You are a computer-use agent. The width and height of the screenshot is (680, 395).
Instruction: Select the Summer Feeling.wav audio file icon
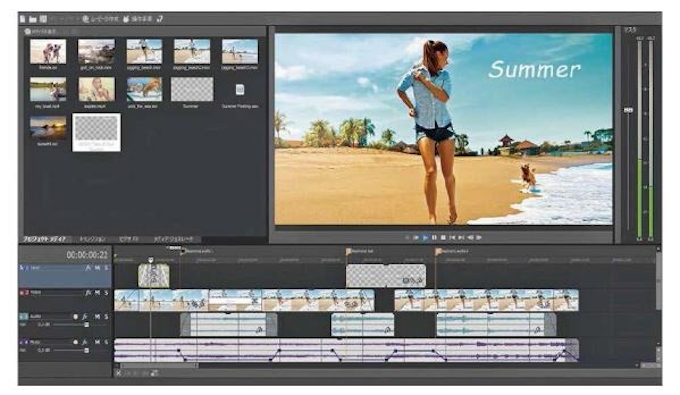click(x=240, y=90)
